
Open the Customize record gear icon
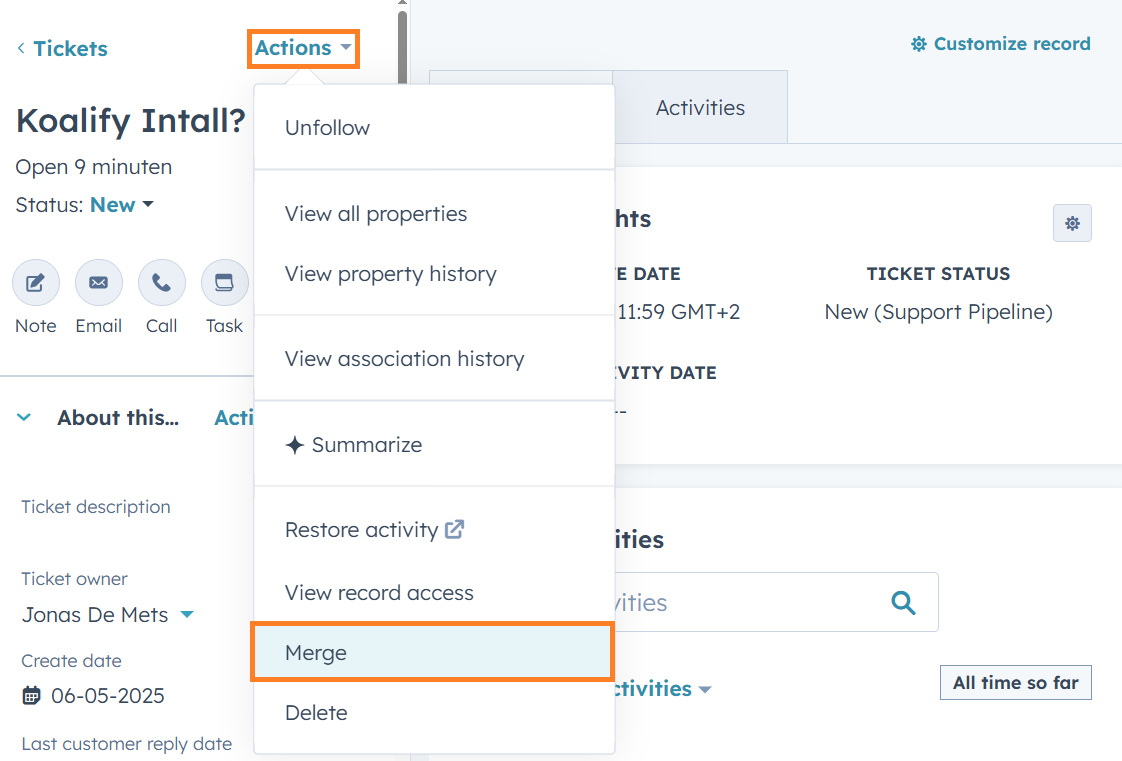[x=919, y=43]
